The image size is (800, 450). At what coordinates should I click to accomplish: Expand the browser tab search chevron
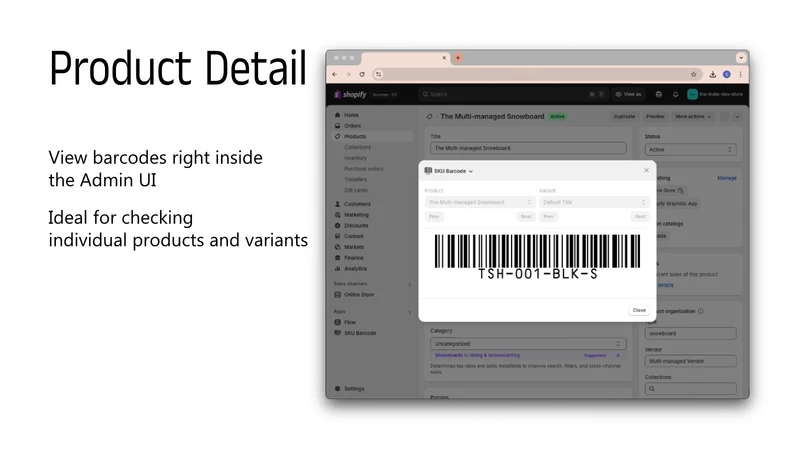(x=741, y=58)
